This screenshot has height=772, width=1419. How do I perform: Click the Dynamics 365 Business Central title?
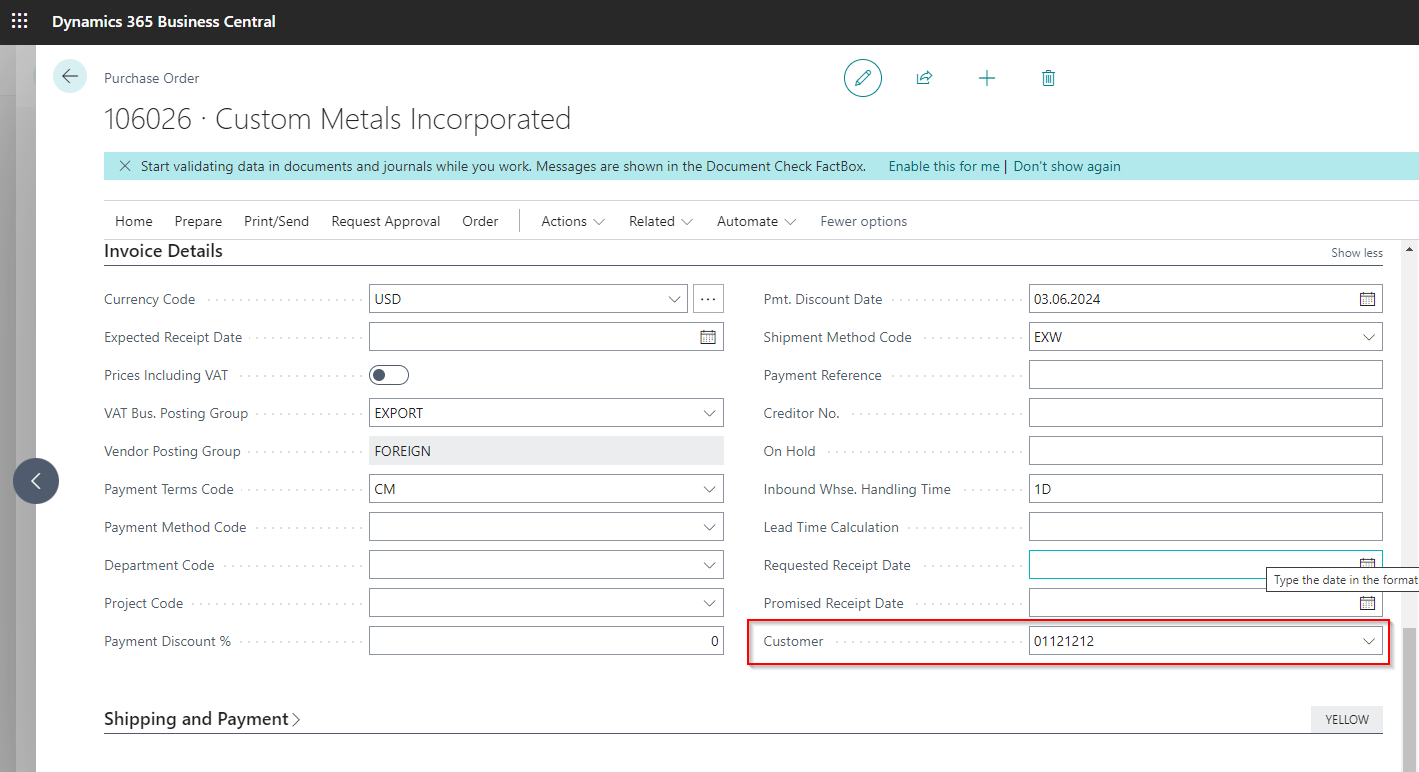pyautogui.click(x=164, y=21)
